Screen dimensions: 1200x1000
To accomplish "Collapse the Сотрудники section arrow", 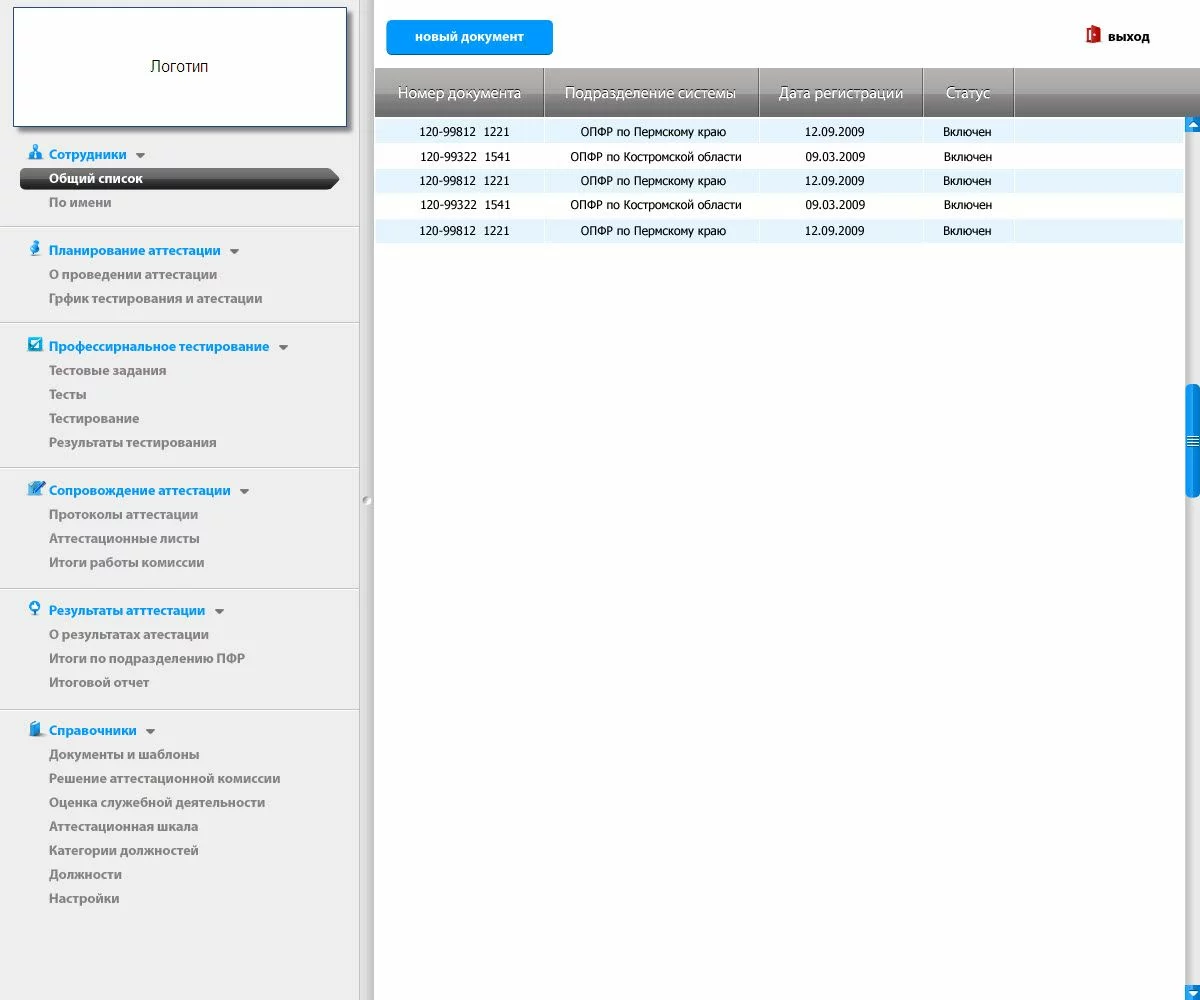I will coord(140,156).
